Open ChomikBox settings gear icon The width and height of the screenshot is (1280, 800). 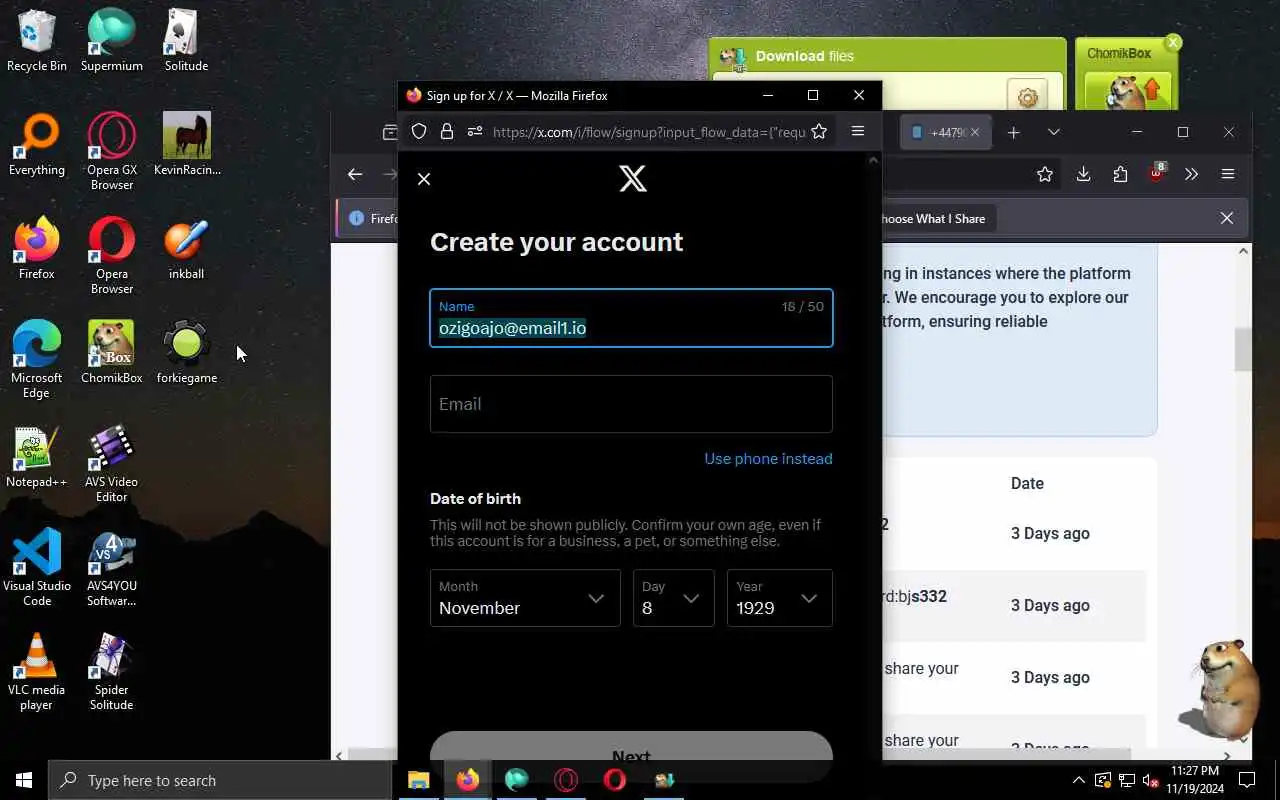1027,97
